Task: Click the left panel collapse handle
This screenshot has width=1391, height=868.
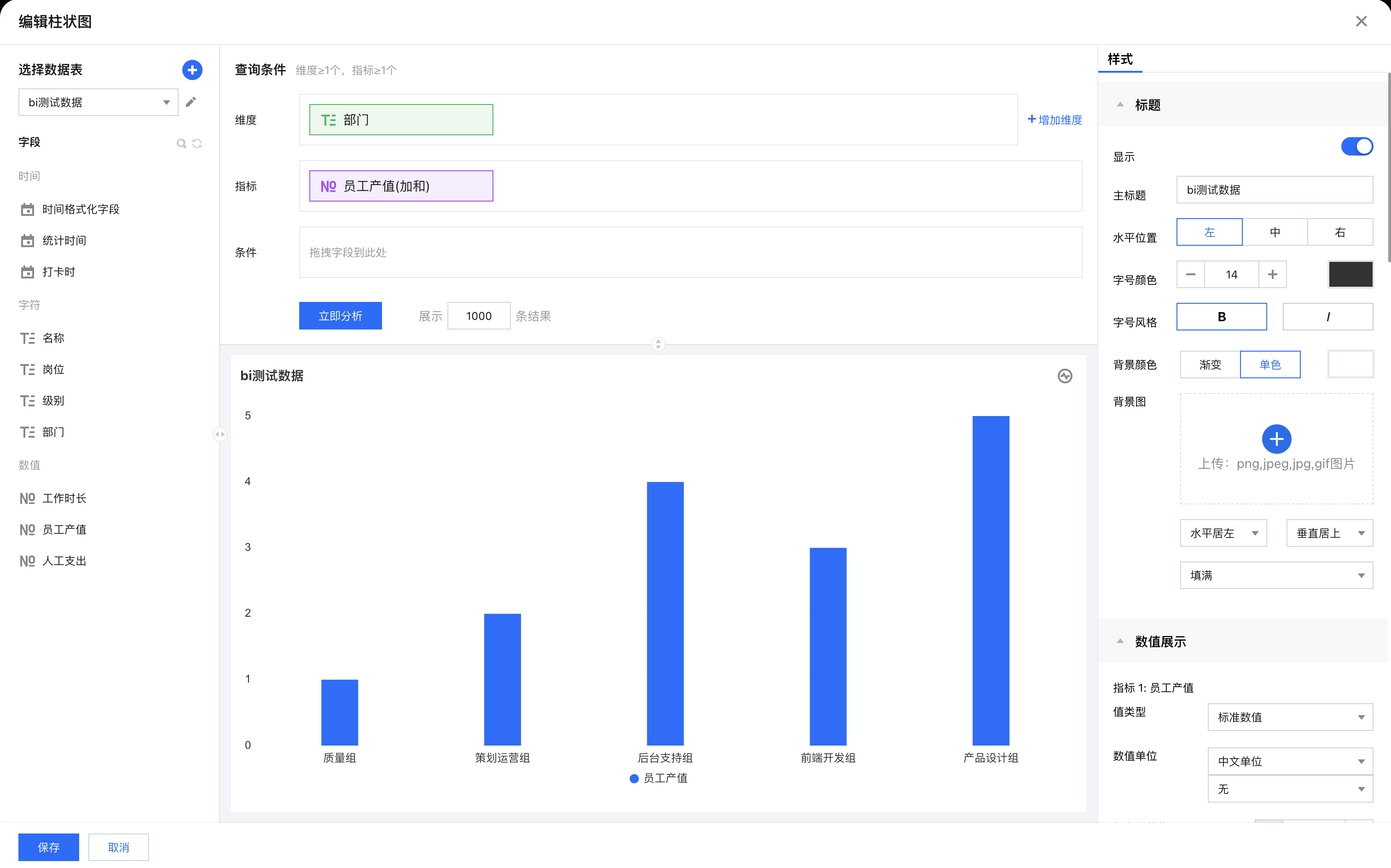Action: pos(220,434)
